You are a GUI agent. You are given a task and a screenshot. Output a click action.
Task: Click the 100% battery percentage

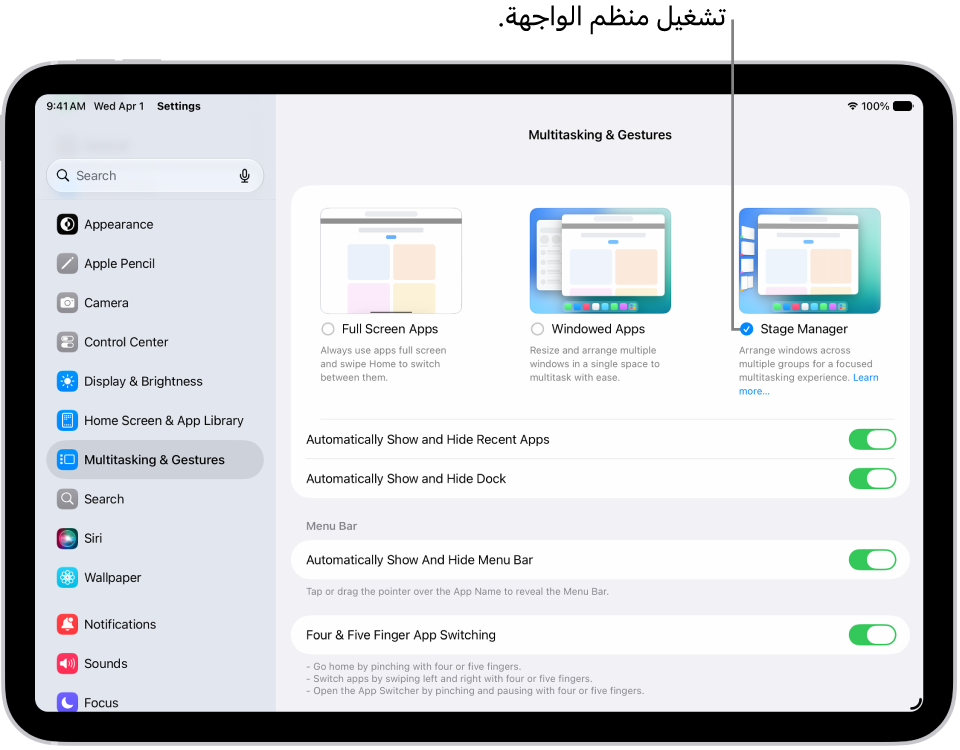(875, 106)
